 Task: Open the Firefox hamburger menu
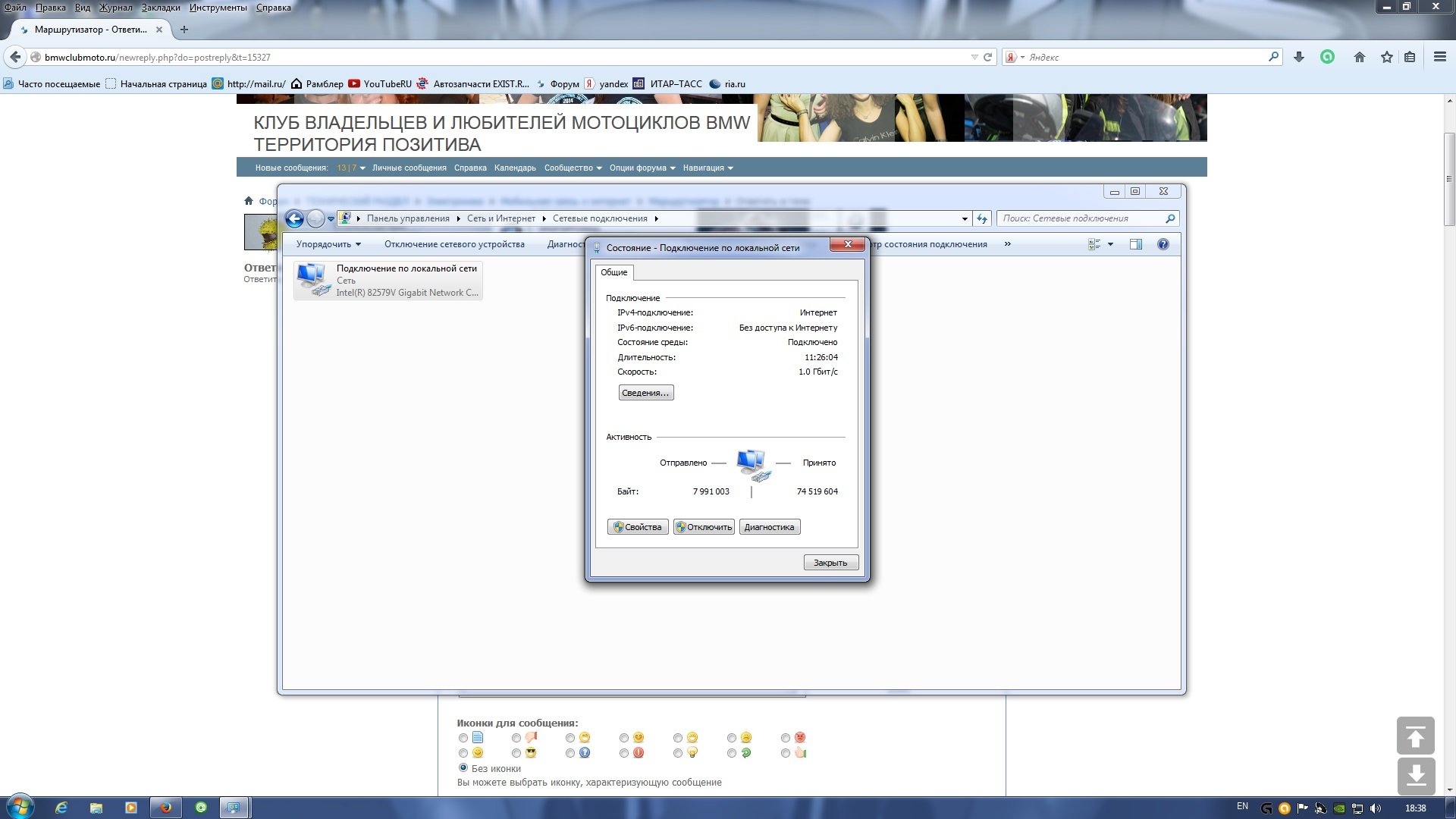coord(1439,57)
